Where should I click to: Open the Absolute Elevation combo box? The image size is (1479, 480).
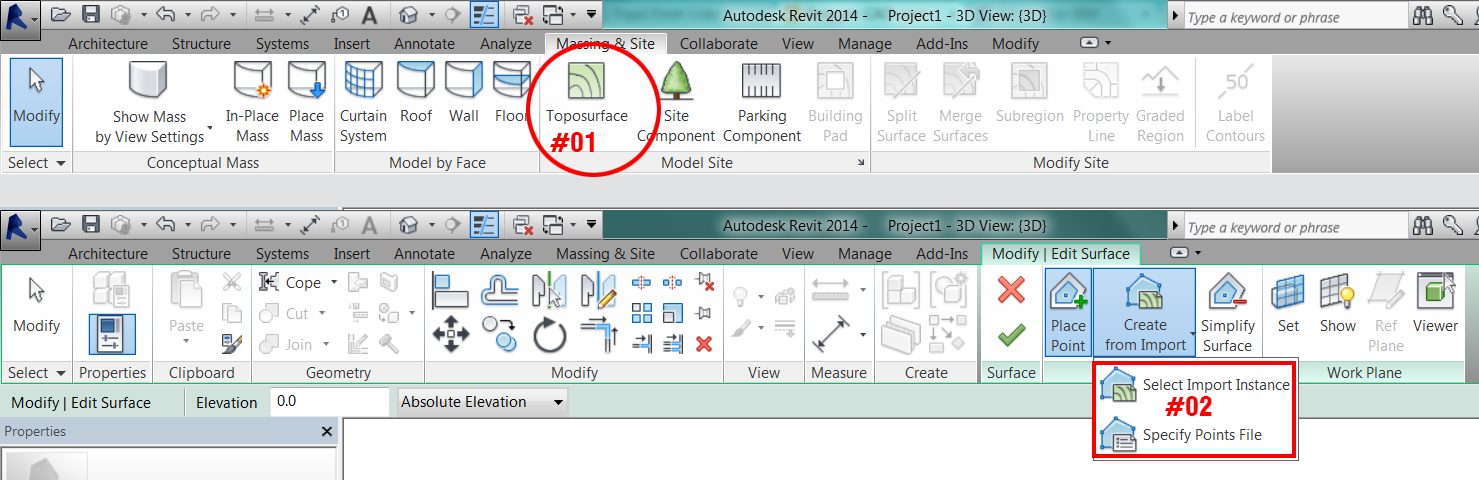click(482, 402)
